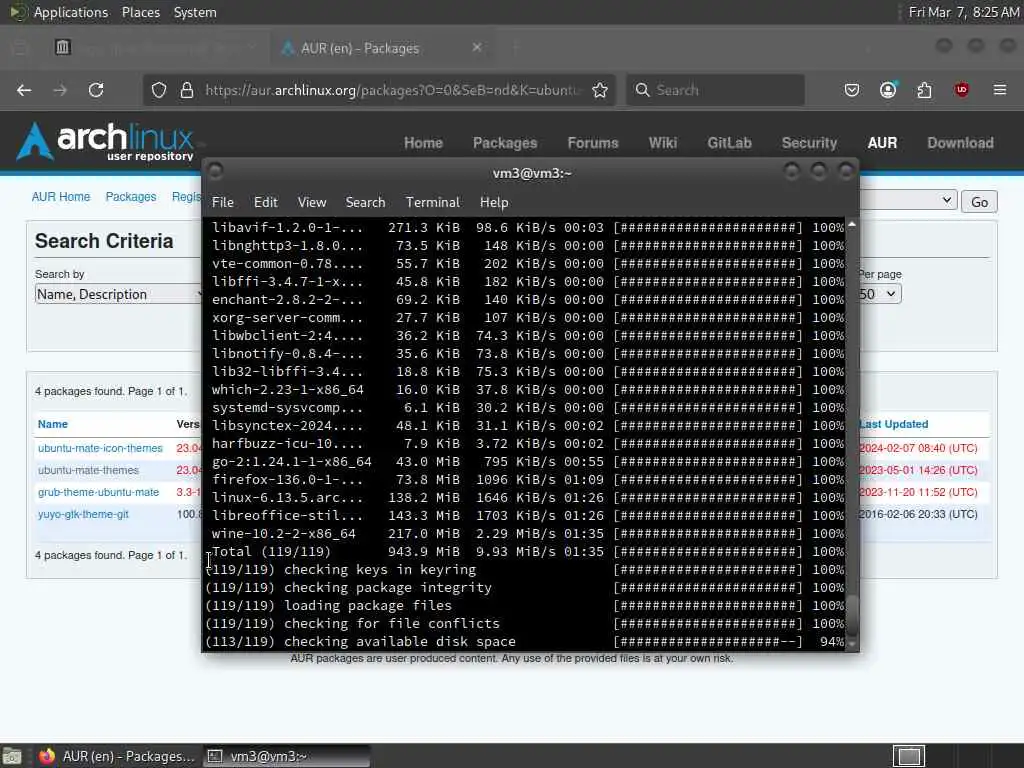Click the terminal vertical scrollbar thumb

(x=852, y=614)
